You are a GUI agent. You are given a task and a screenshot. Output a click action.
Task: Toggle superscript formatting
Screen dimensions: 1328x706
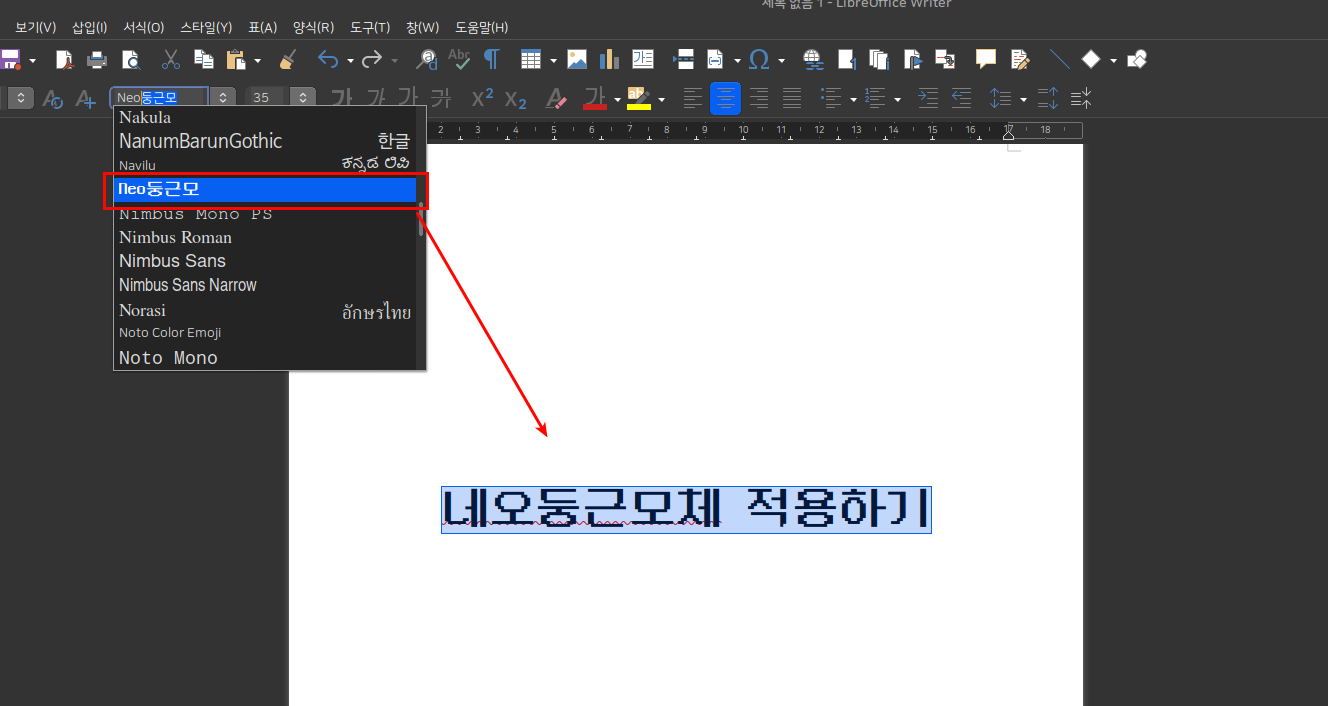click(482, 98)
